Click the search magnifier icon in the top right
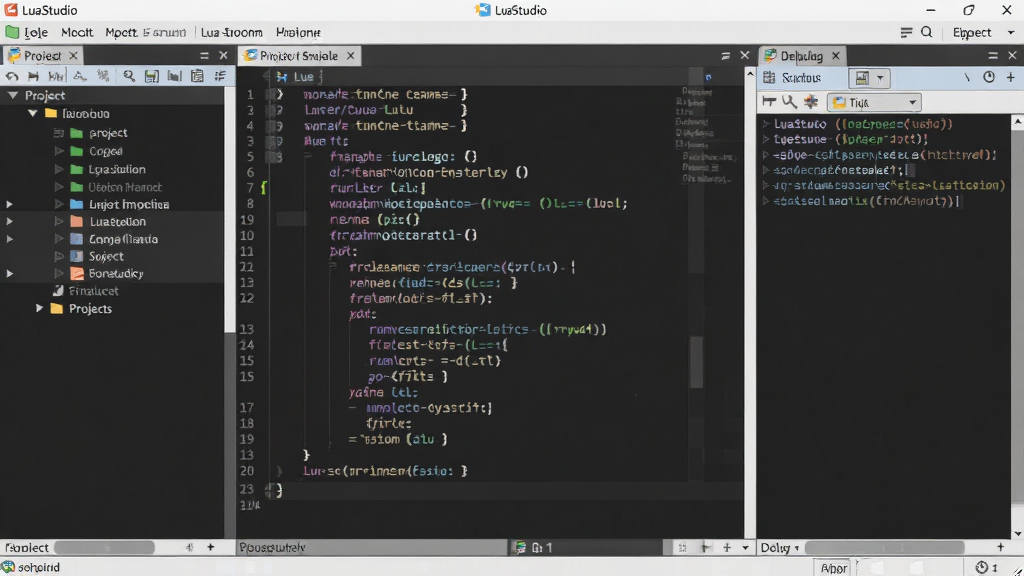Viewport: 1024px width, 576px height. tap(927, 32)
